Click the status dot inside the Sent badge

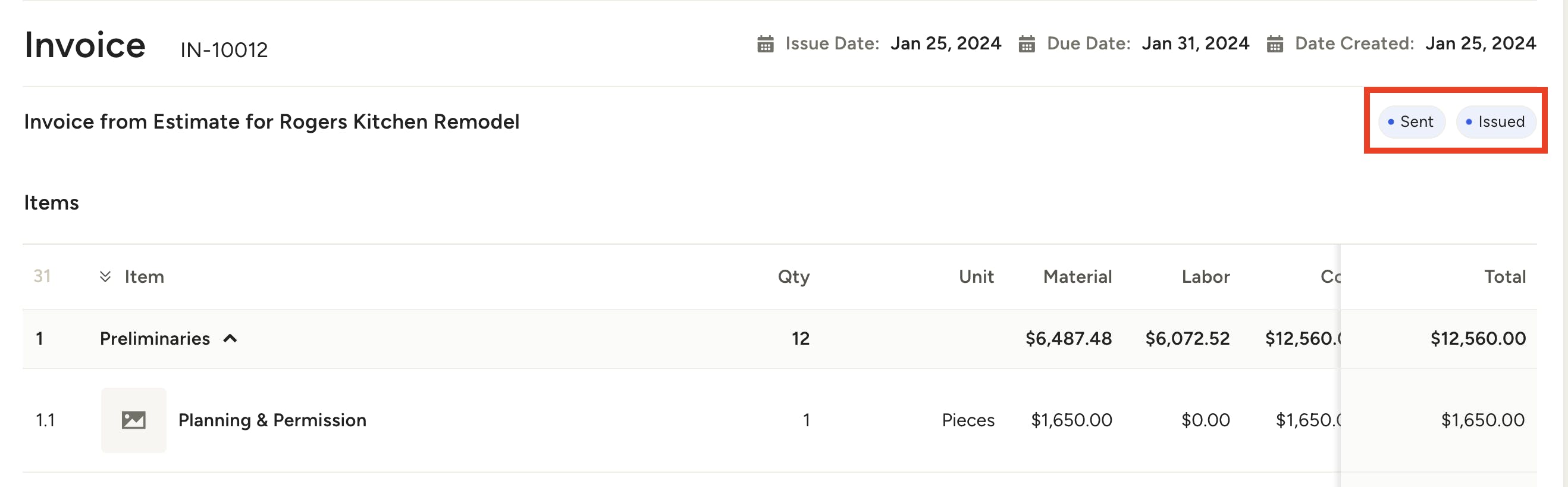[x=1390, y=122]
